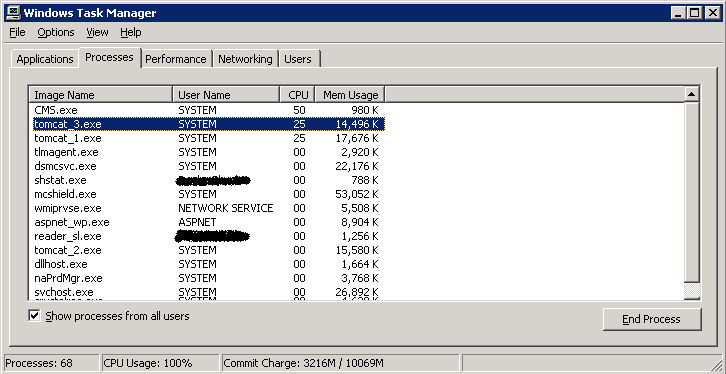Select the aspnet_wp.exe process
This screenshot has height=374, width=726.
208,222
